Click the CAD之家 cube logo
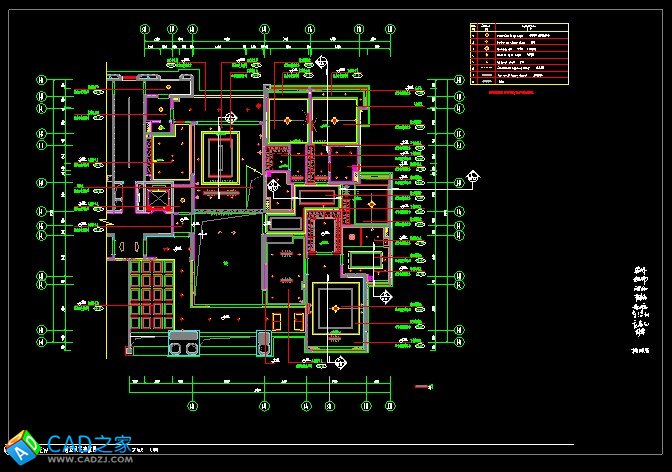 tap(22, 445)
